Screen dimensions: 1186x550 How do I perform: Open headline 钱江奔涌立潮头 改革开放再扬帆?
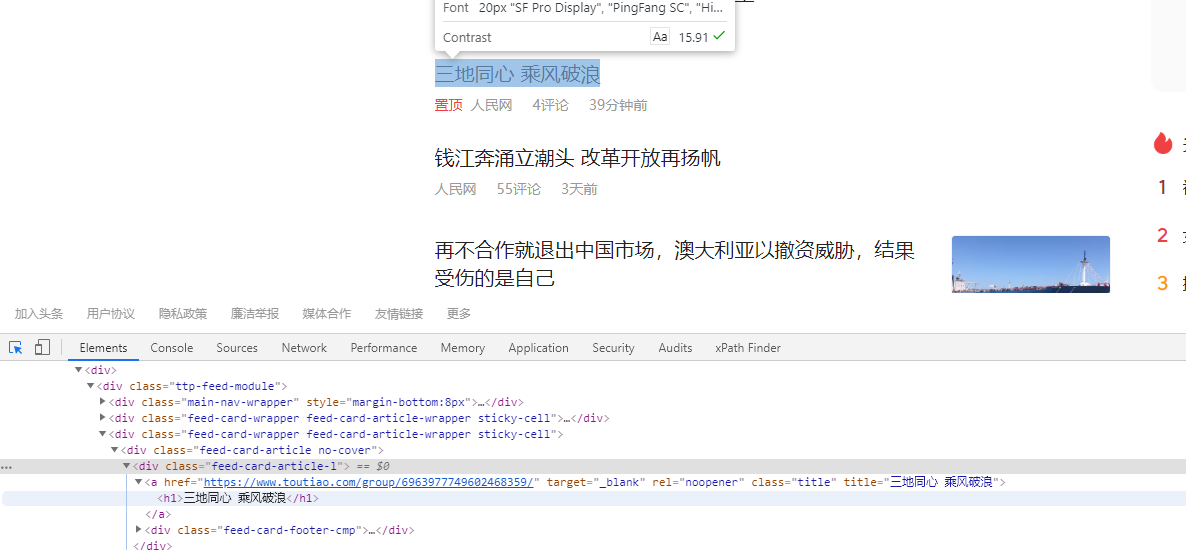578,158
